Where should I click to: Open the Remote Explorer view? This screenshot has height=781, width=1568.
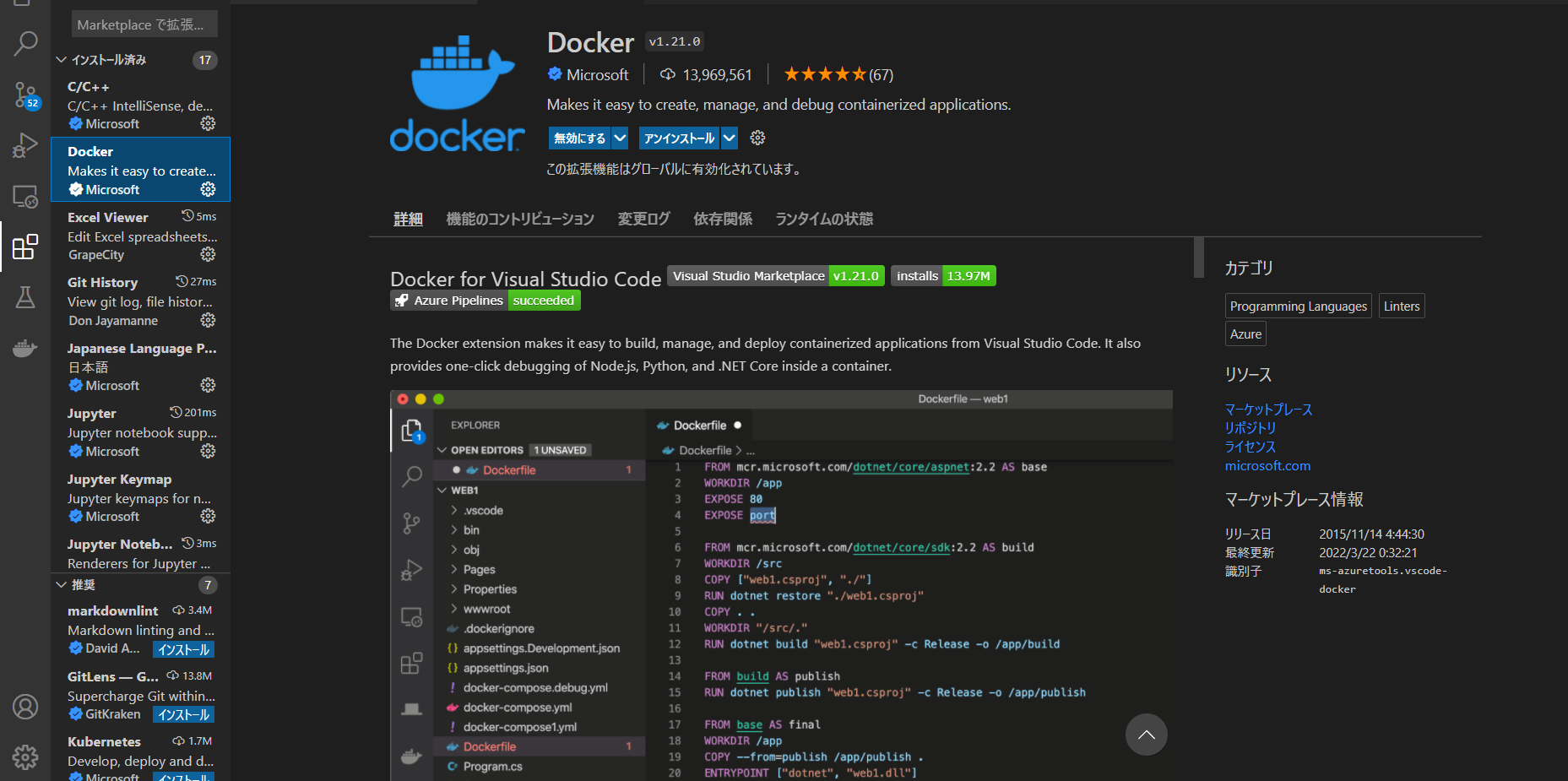click(x=25, y=196)
